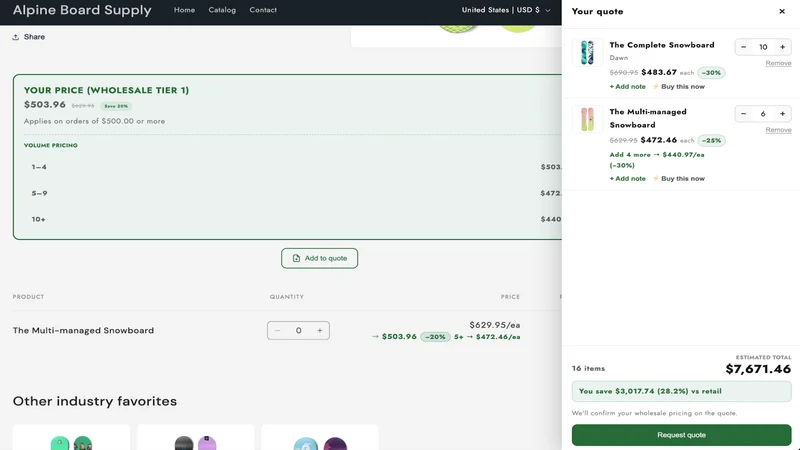The height and width of the screenshot is (450, 800).
Task: Click the 16 items label
Action: (588, 368)
